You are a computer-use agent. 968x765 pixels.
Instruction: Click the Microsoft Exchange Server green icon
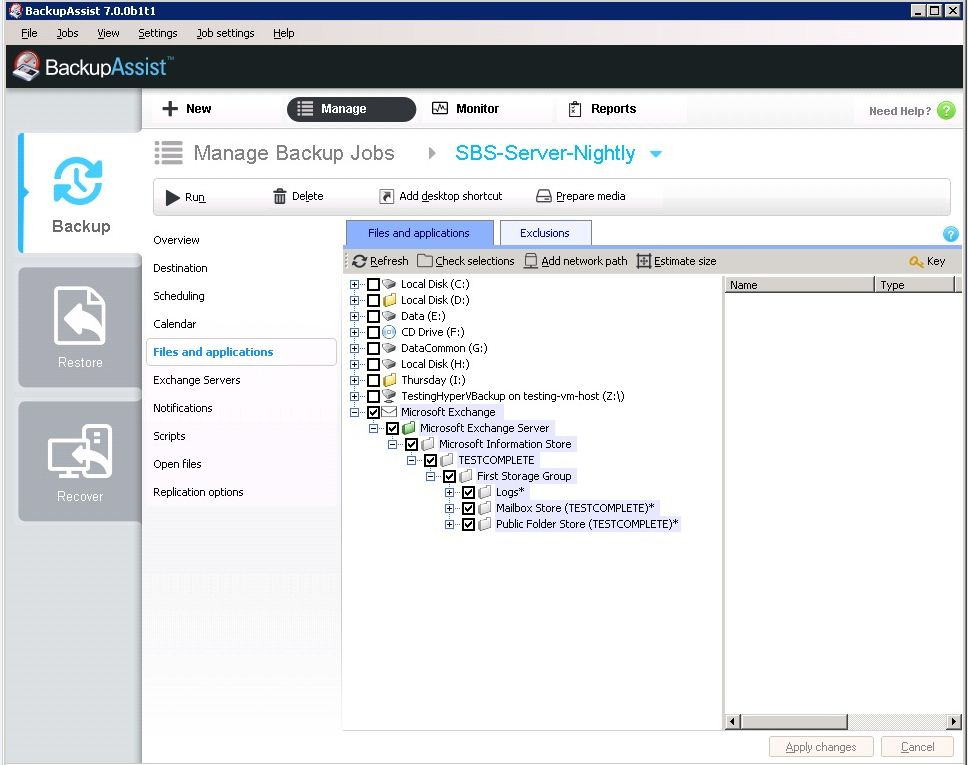pyautogui.click(x=408, y=428)
